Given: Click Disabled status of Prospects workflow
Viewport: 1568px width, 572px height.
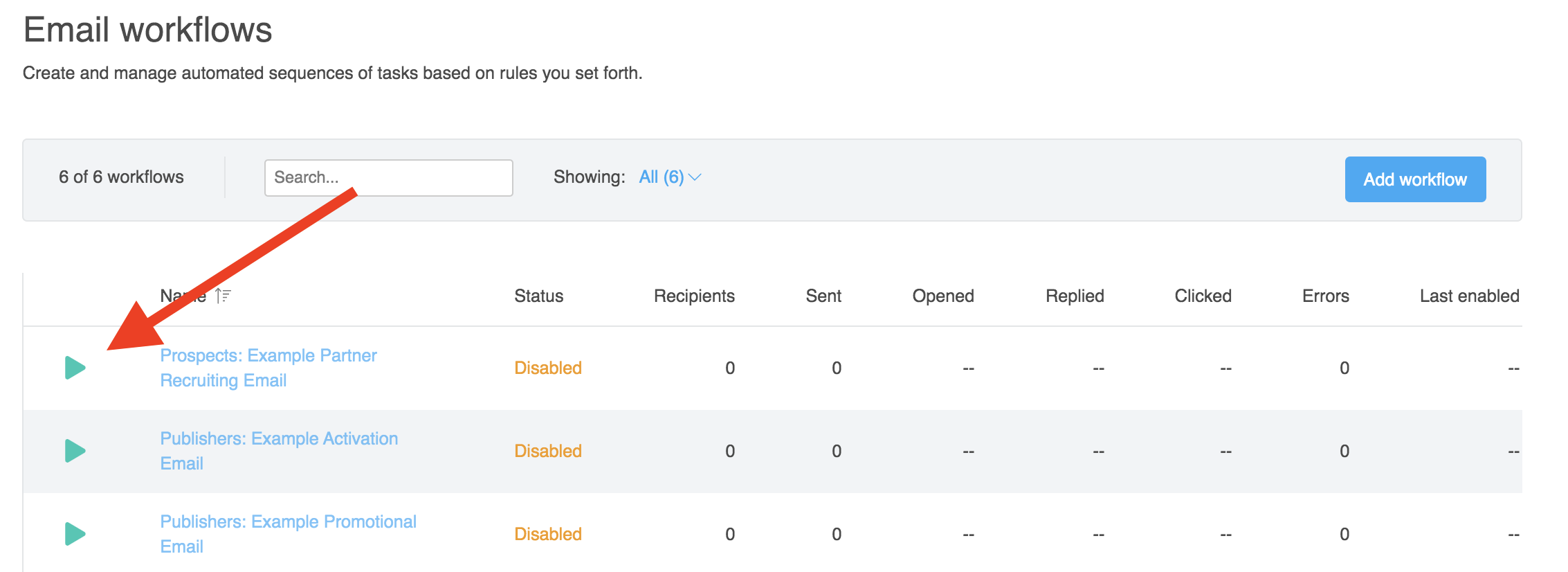Looking at the screenshot, I should click(548, 368).
